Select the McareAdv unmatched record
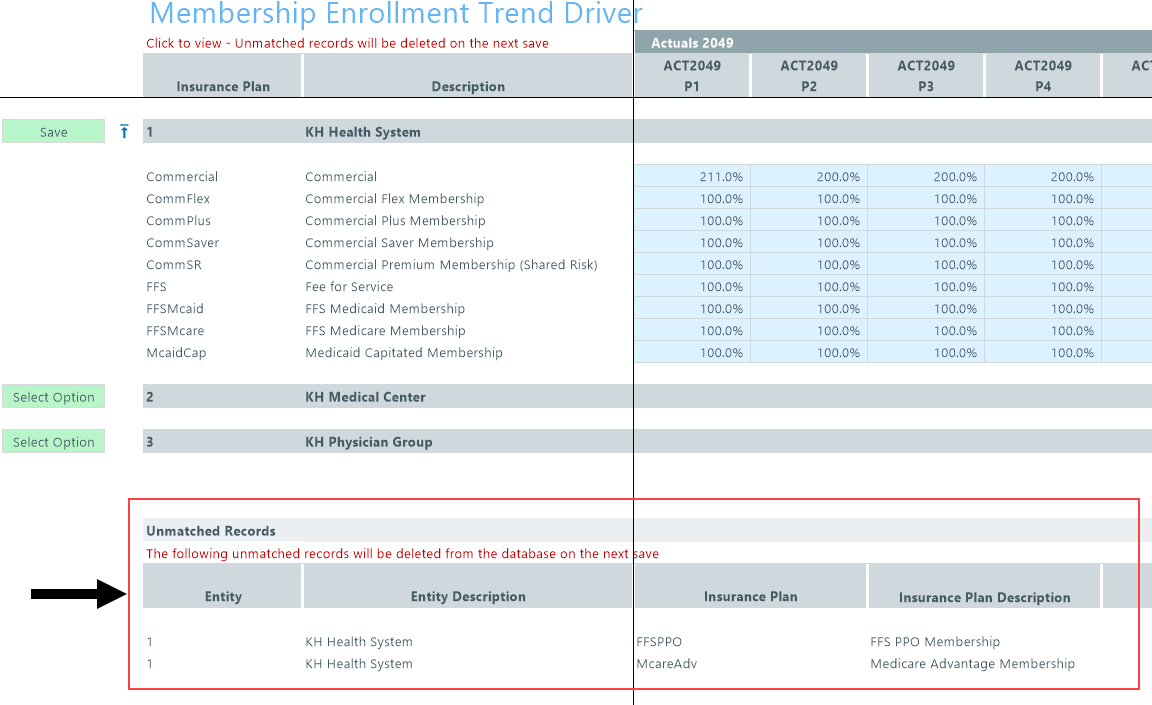Image resolution: width=1152 pixels, height=705 pixels. [666, 663]
